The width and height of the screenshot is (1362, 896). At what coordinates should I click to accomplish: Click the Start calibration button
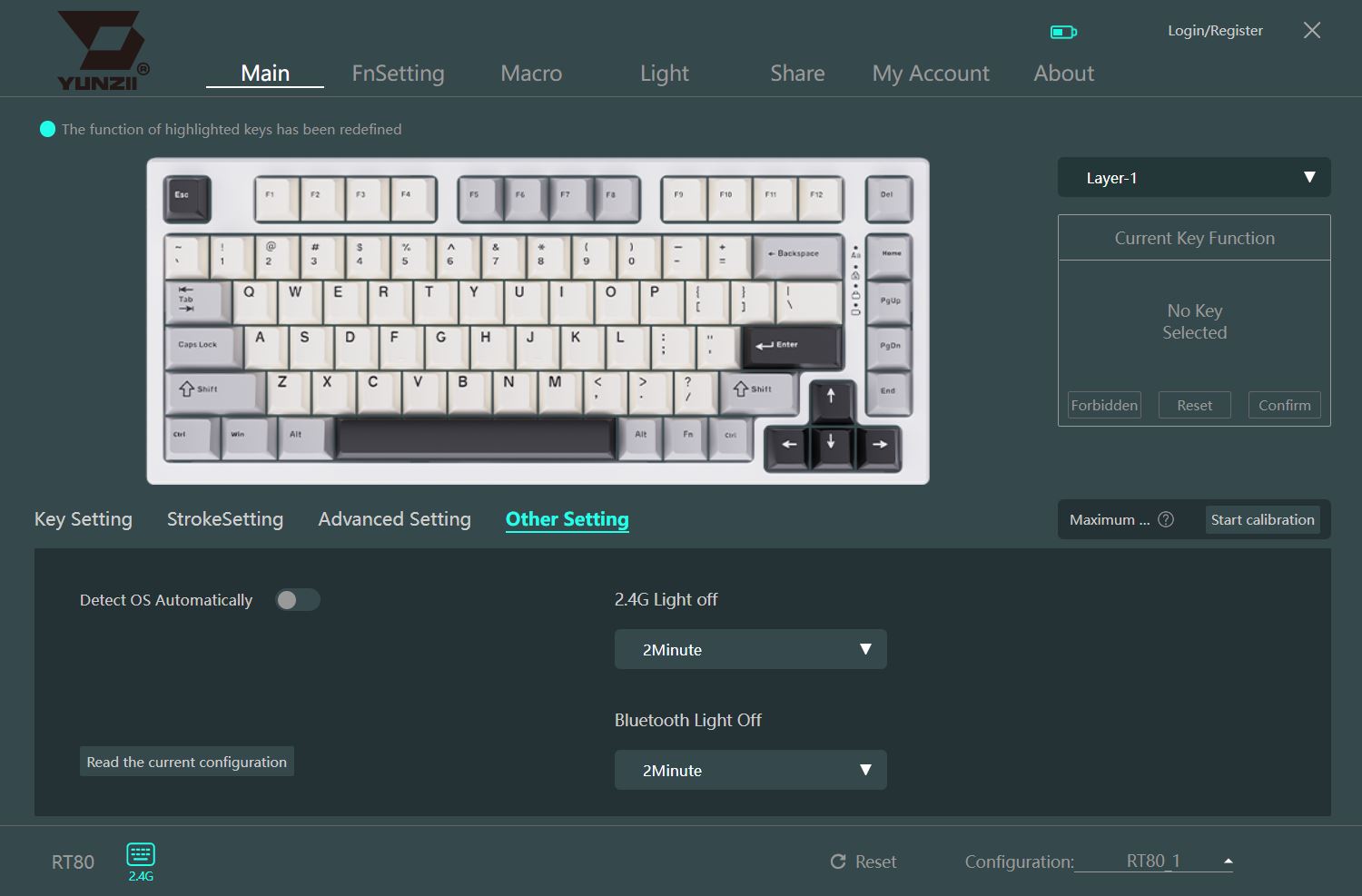point(1262,519)
